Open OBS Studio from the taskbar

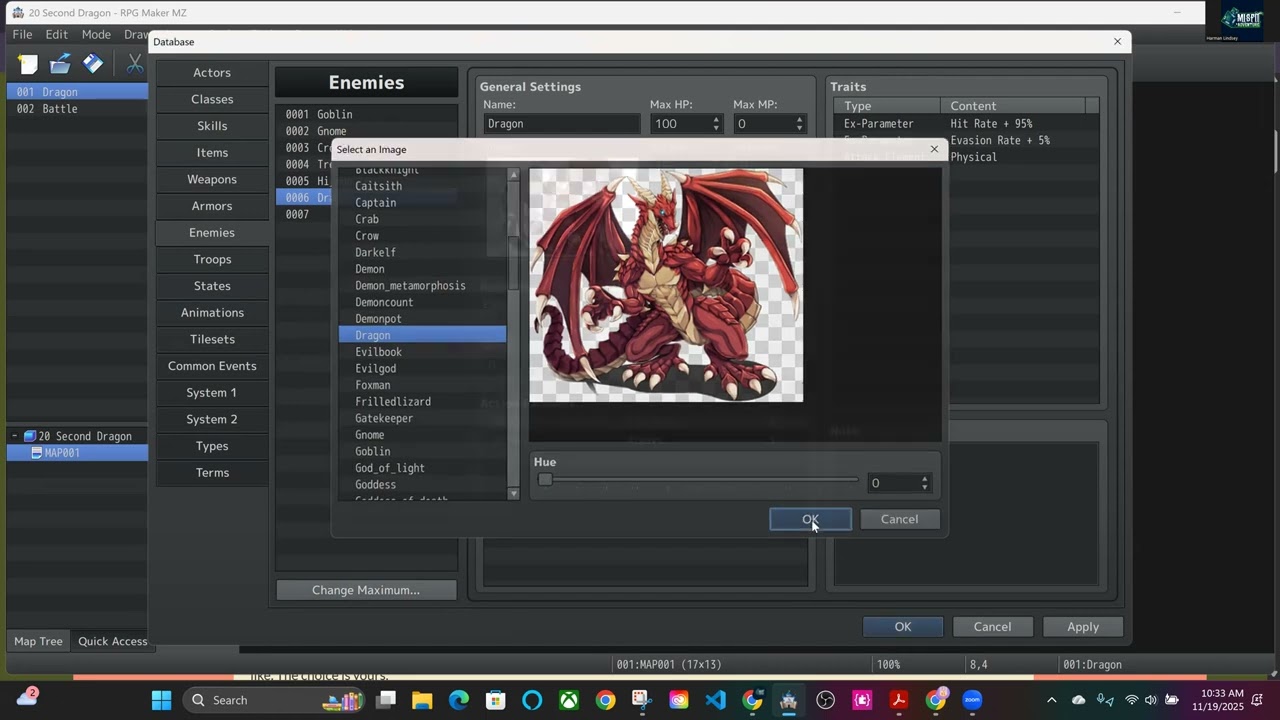(825, 700)
